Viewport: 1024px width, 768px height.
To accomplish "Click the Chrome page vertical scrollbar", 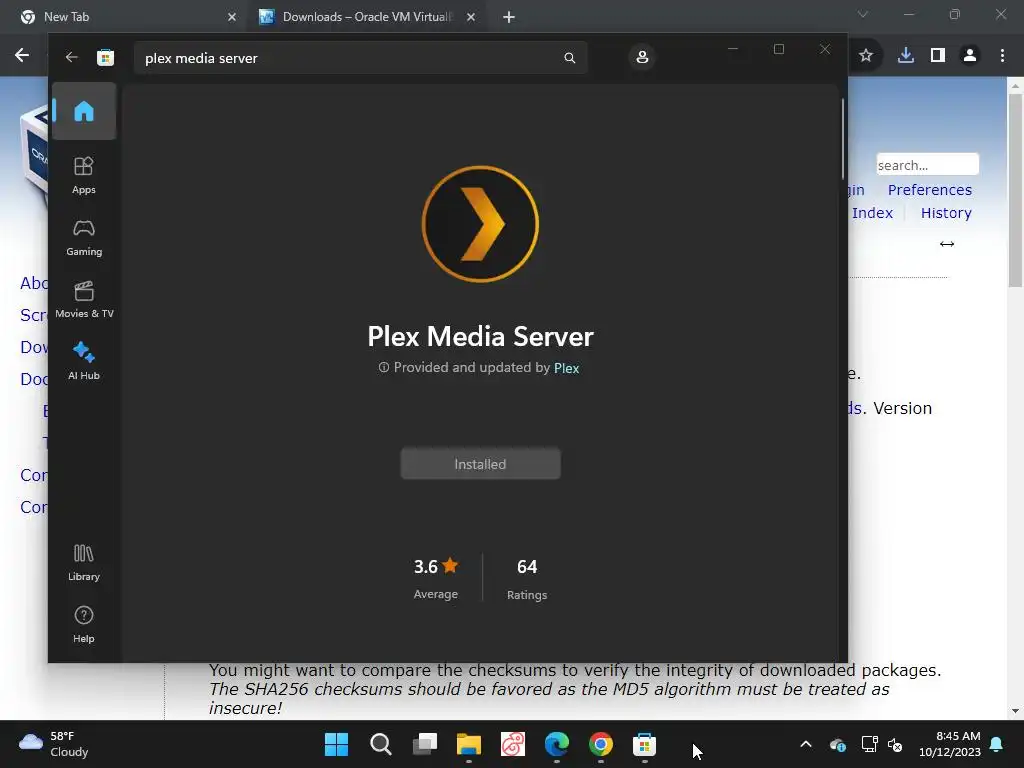I will click(x=1015, y=189).
